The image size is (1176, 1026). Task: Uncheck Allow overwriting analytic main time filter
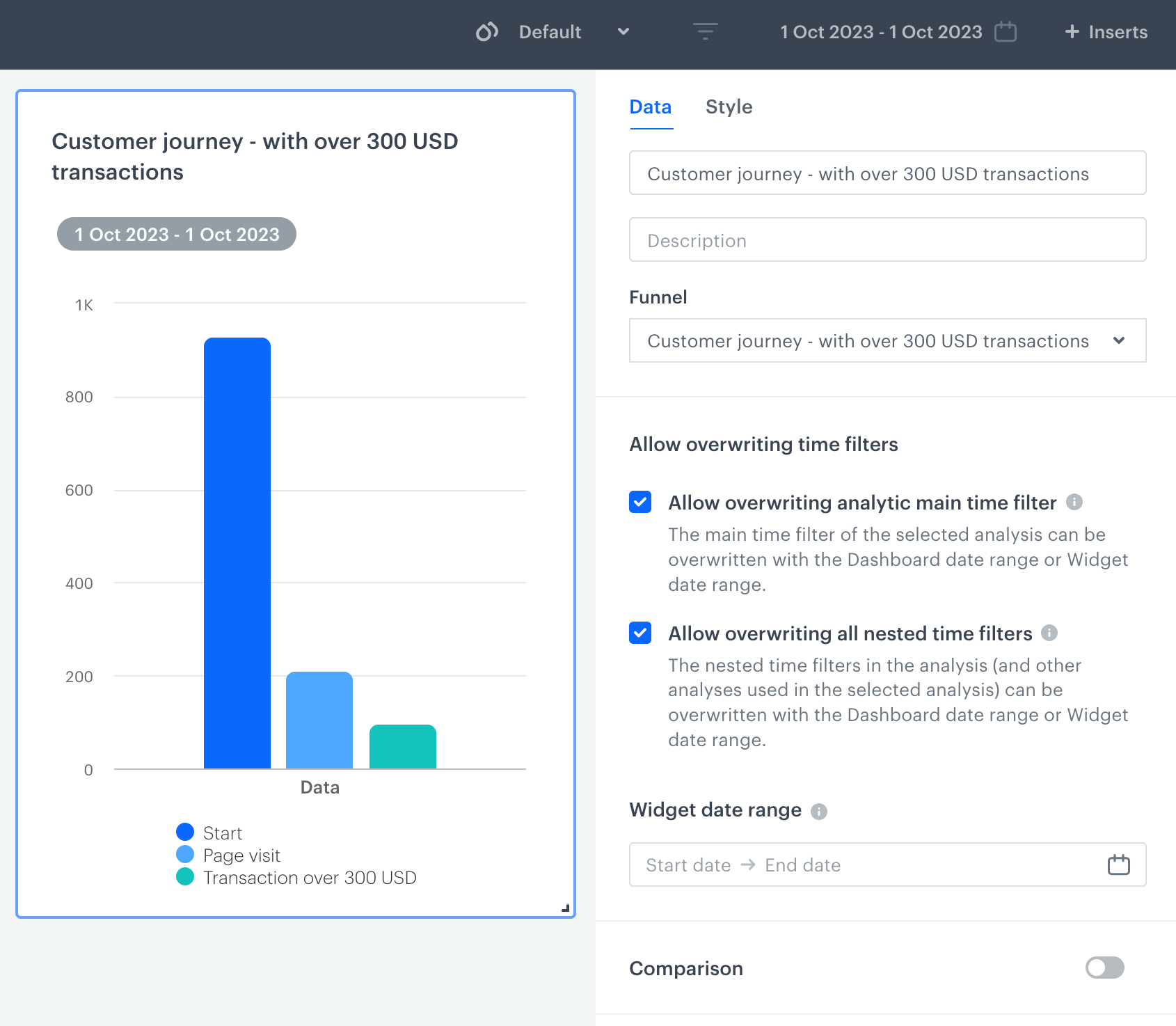(x=639, y=502)
